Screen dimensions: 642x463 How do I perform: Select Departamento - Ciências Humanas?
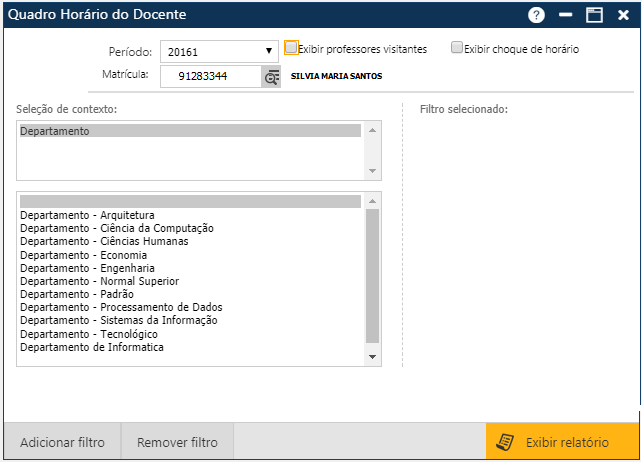tap(190, 242)
